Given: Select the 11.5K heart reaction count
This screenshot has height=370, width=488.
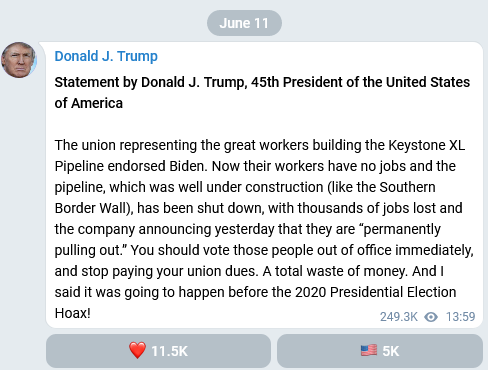Looking at the screenshot, I should [169, 351].
